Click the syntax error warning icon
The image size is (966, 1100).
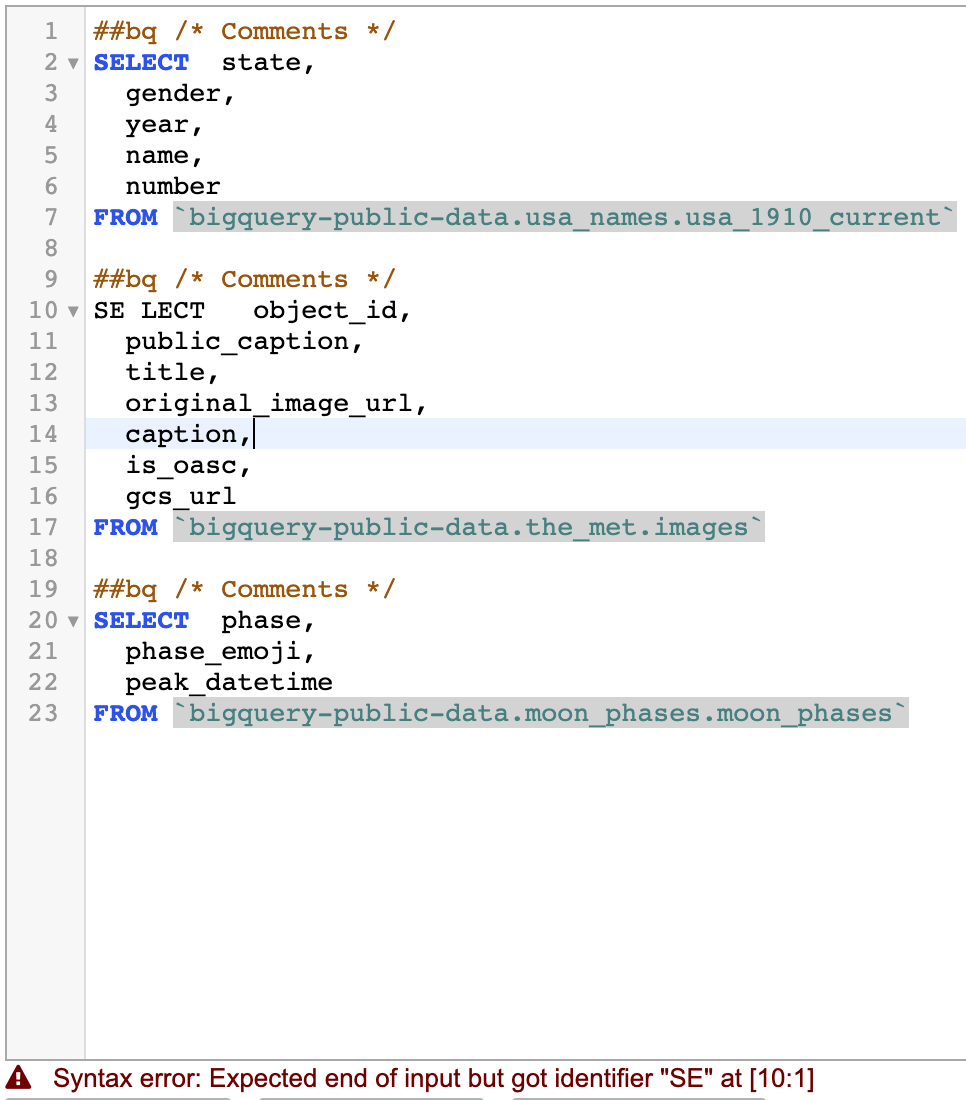pyautogui.click(x=19, y=1077)
